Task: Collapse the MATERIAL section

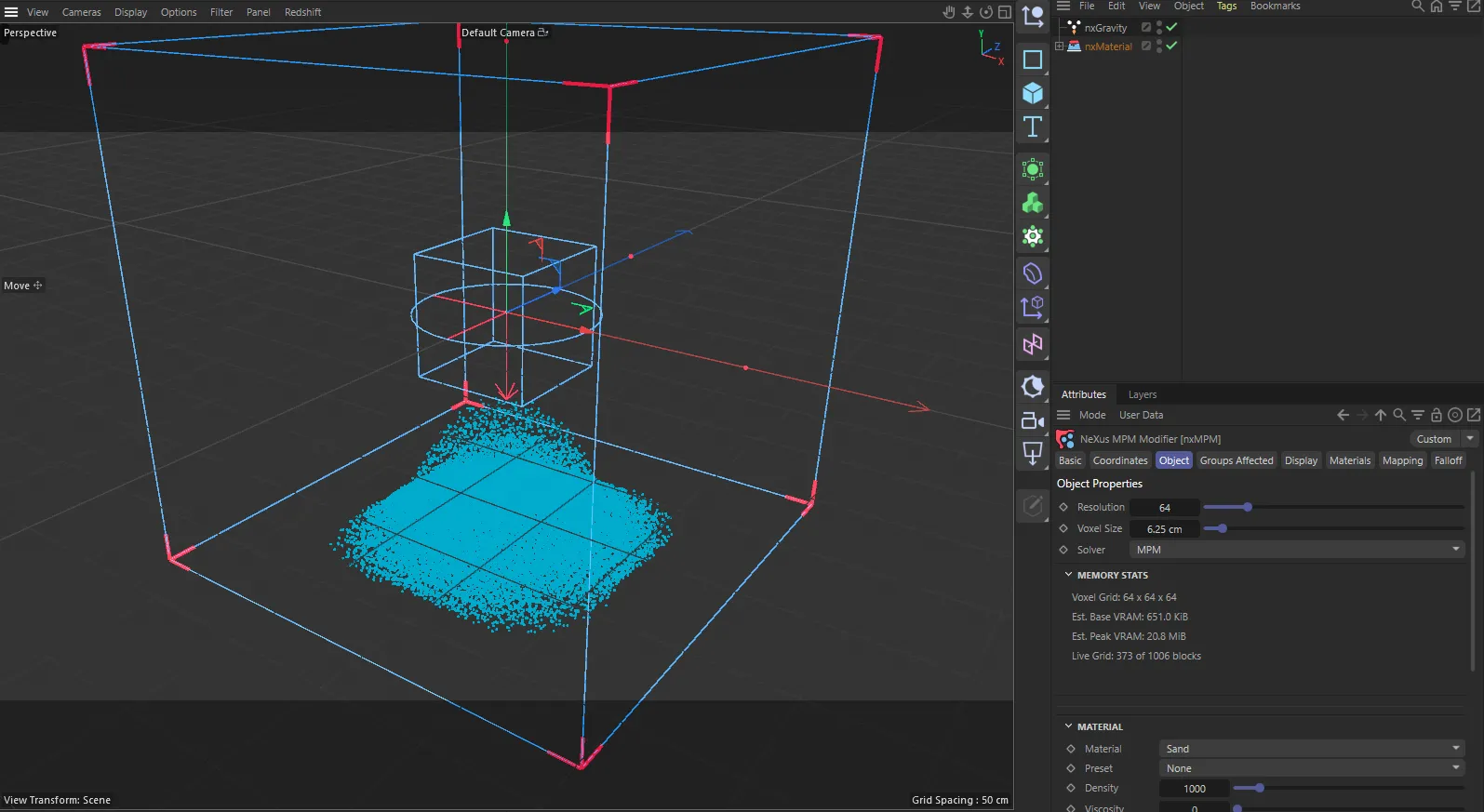Action: [x=1068, y=726]
